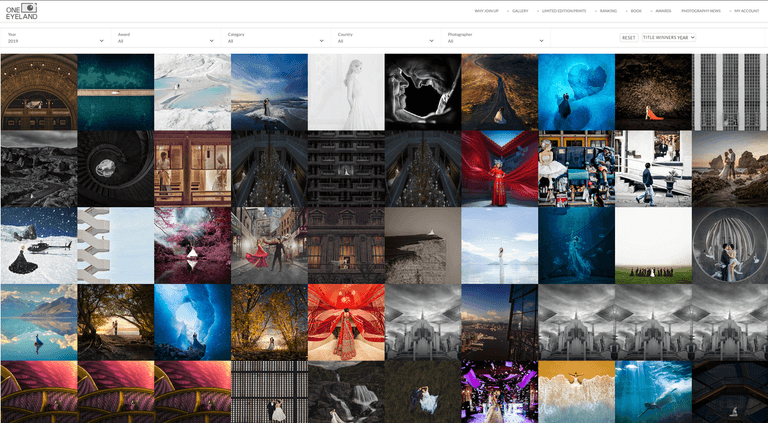The height and width of the screenshot is (423, 768).
Task: Open the My Account link
Action: [x=746, y=11]
